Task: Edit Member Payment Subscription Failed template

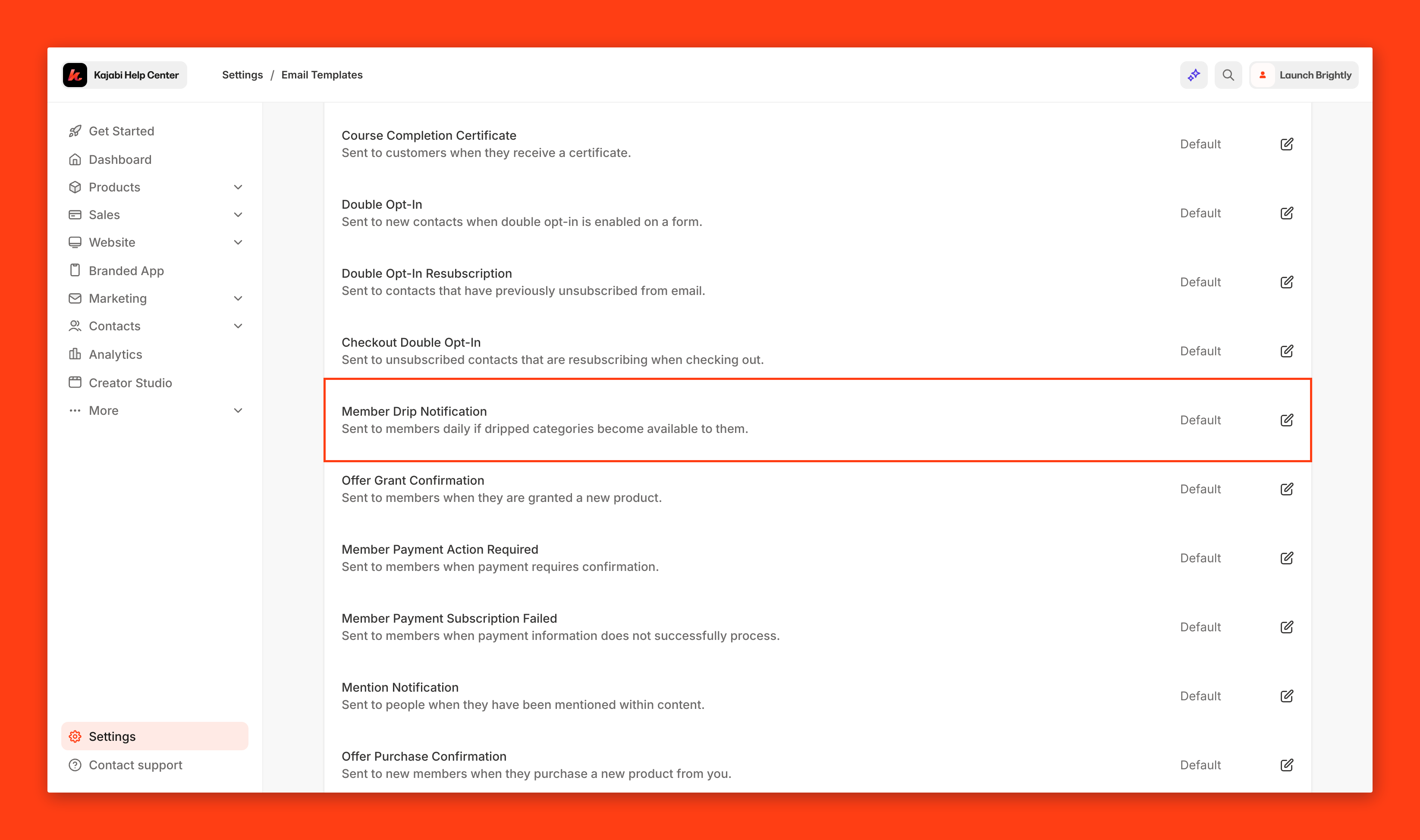Action: [1286, 627]
